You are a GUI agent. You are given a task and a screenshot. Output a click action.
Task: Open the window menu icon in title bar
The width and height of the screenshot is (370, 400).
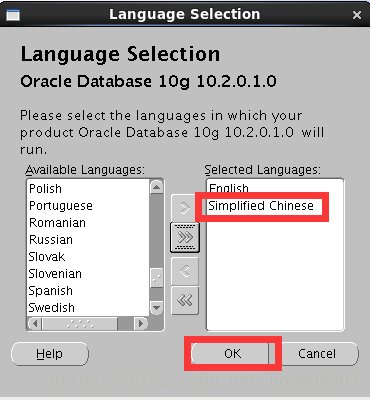(x=13, y=15)
